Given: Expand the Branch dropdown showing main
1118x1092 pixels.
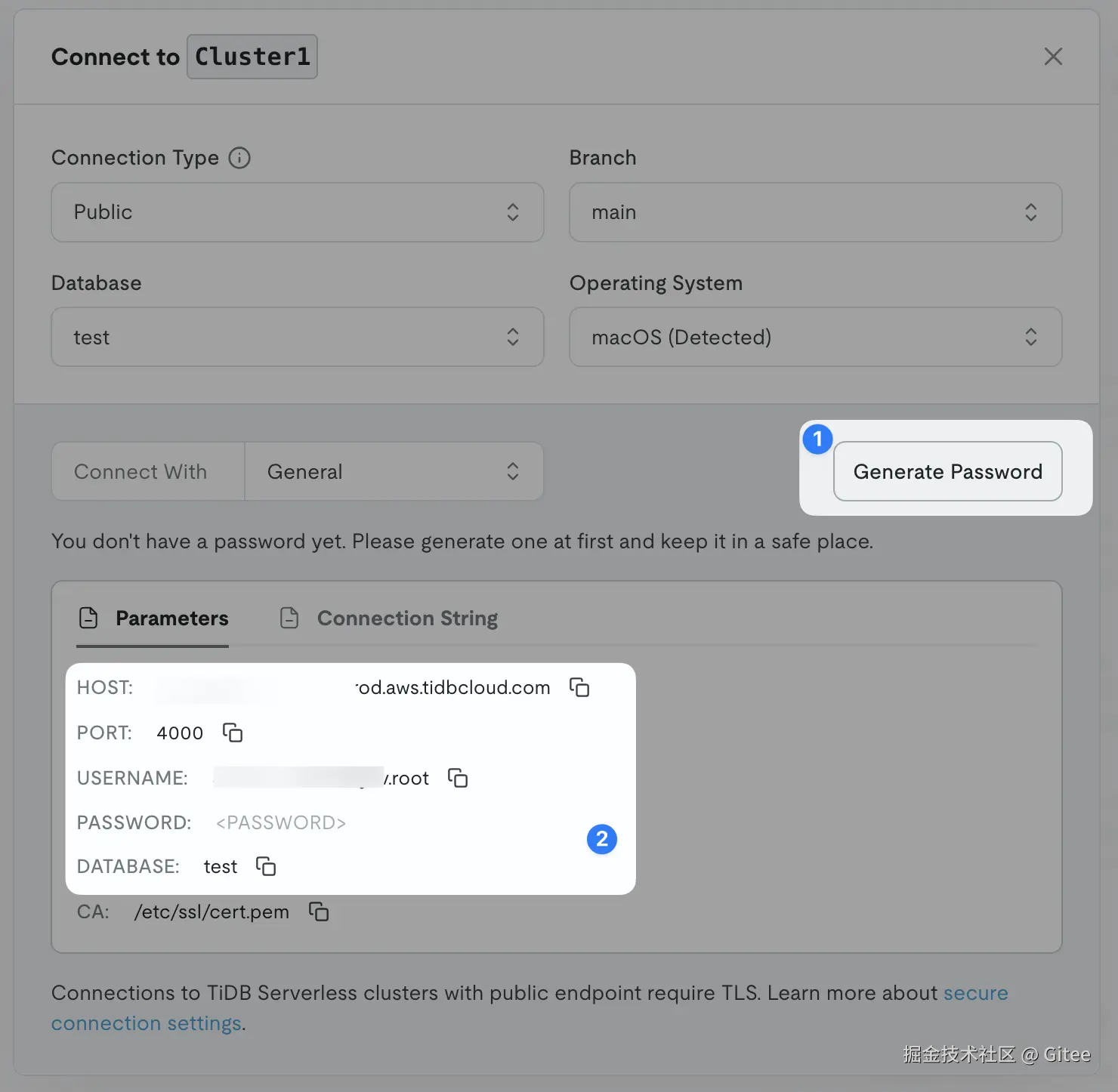Looking at the screenshot, I should click(x=815, y=212).
